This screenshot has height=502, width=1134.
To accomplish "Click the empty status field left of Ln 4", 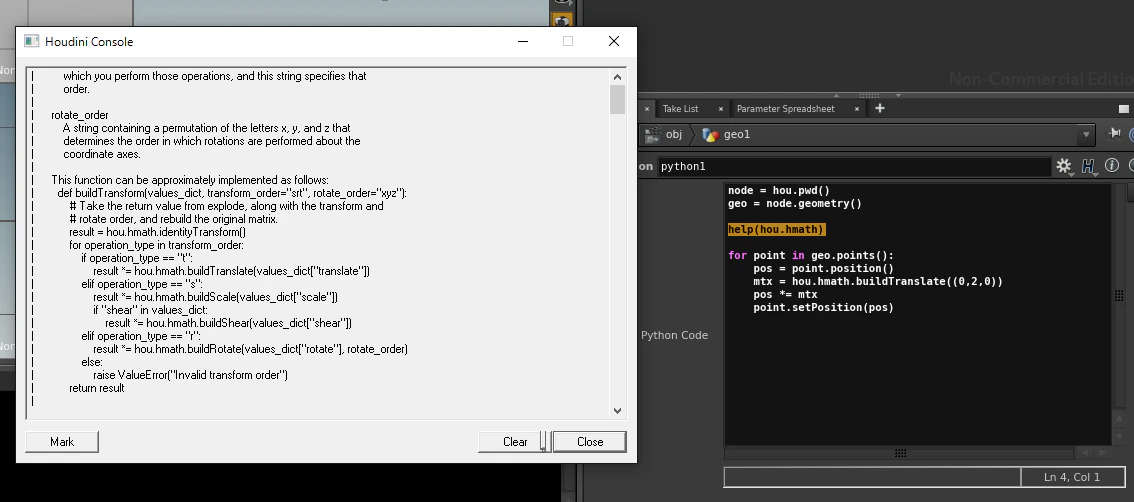I will (872, 477).
